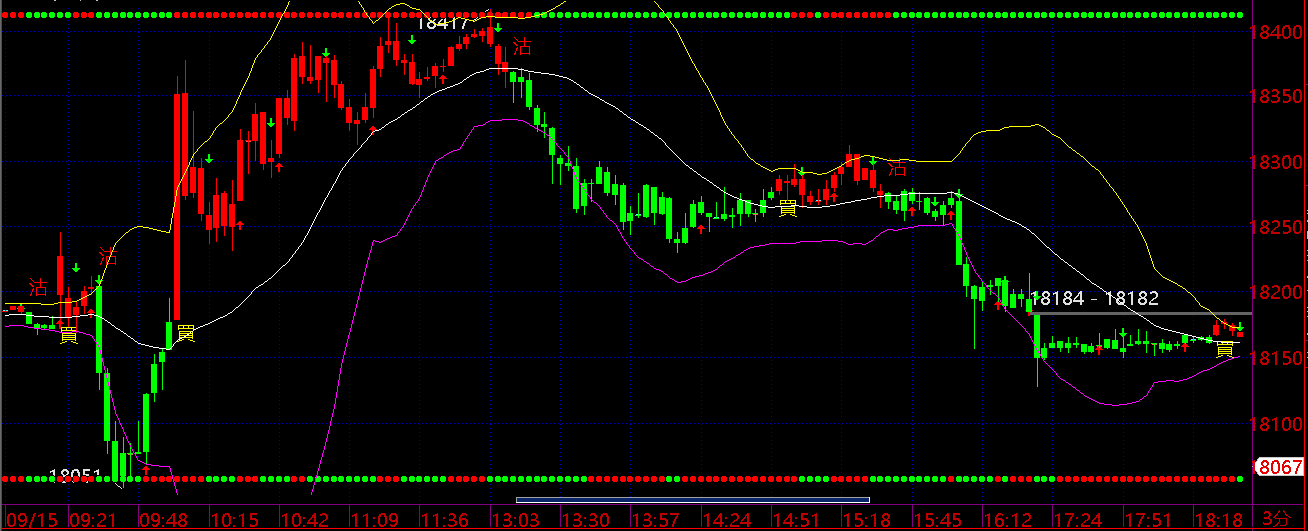The image size is (1308, 531).
Task: Click the 15:45 time axis label
Action: pos(937,520)
